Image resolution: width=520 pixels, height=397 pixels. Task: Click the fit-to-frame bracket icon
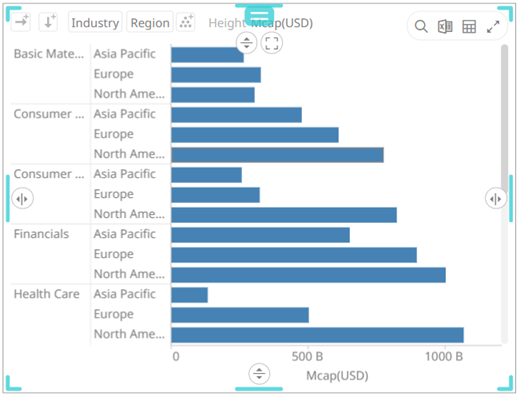272,43
